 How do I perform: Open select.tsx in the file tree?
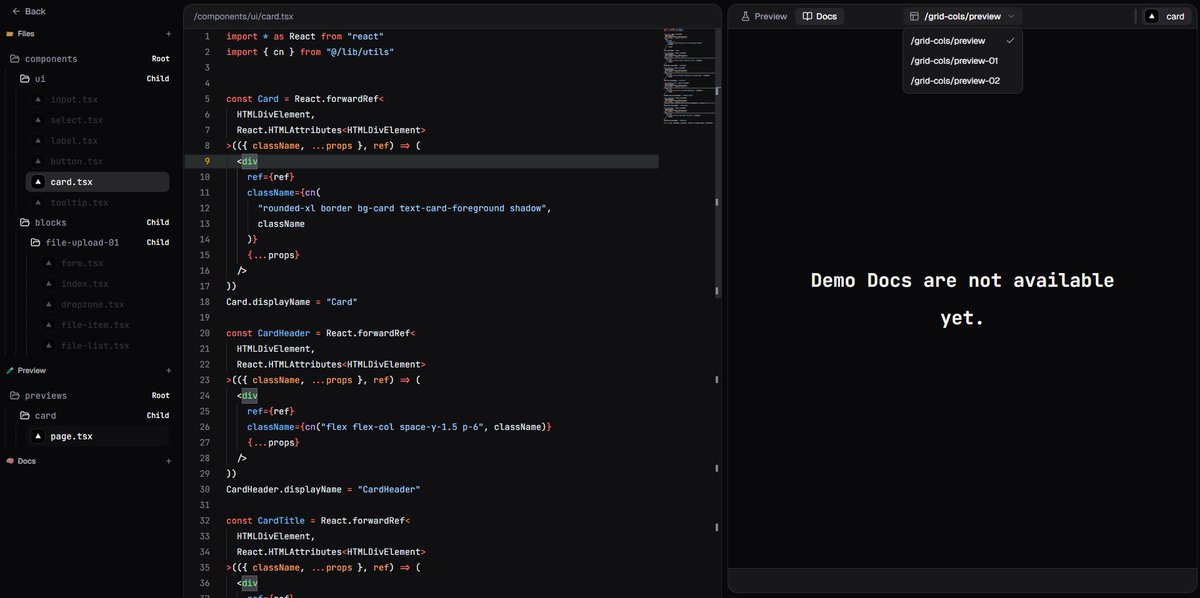[77, 120]
